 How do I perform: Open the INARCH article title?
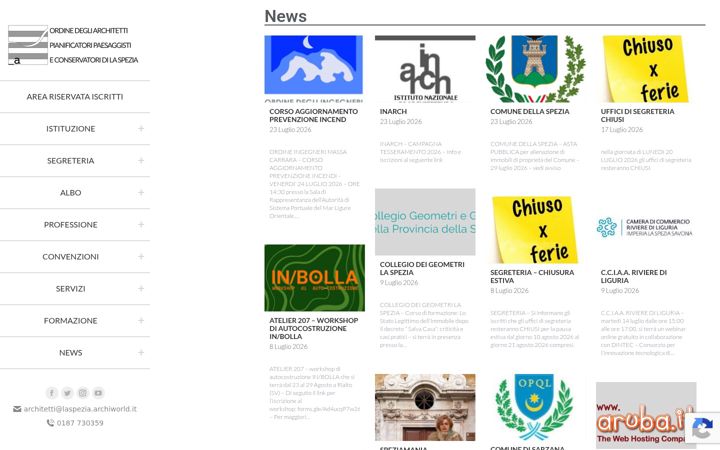[393, 111]
